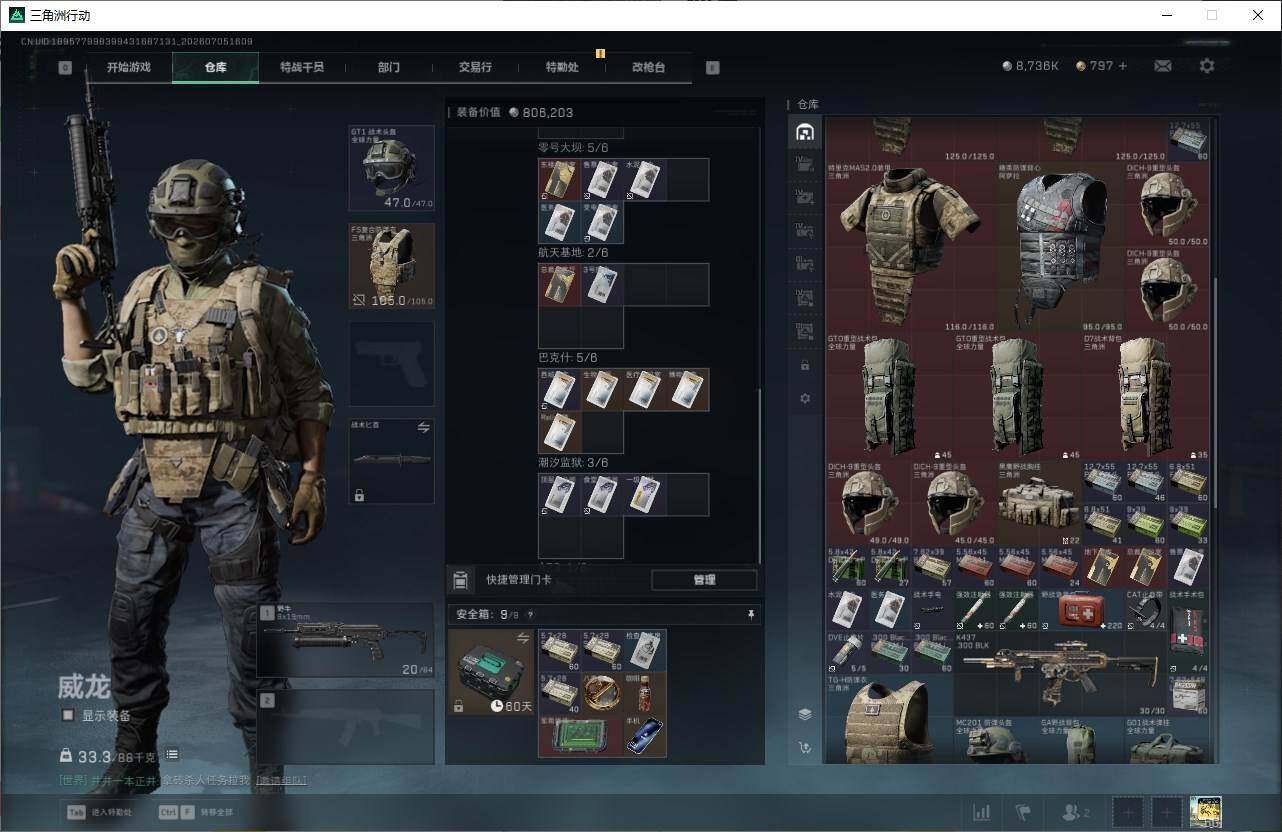The height and width of the screenshot is (832, 1282).
Task: Open the weight list icon beside 33.3/88千克
Action: click(x=172, y=755)
